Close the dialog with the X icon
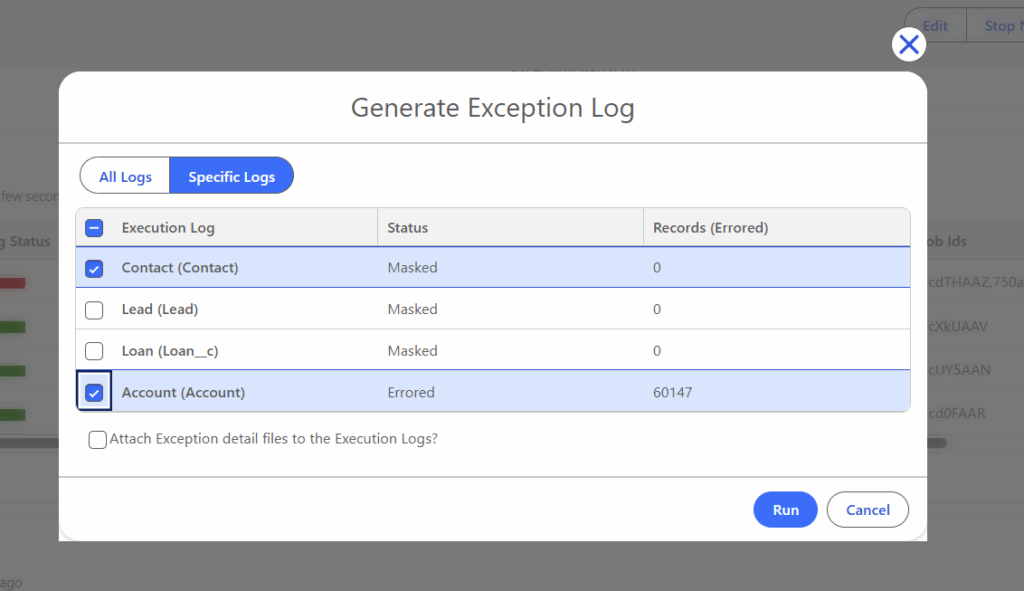 (x=908, y=44)
